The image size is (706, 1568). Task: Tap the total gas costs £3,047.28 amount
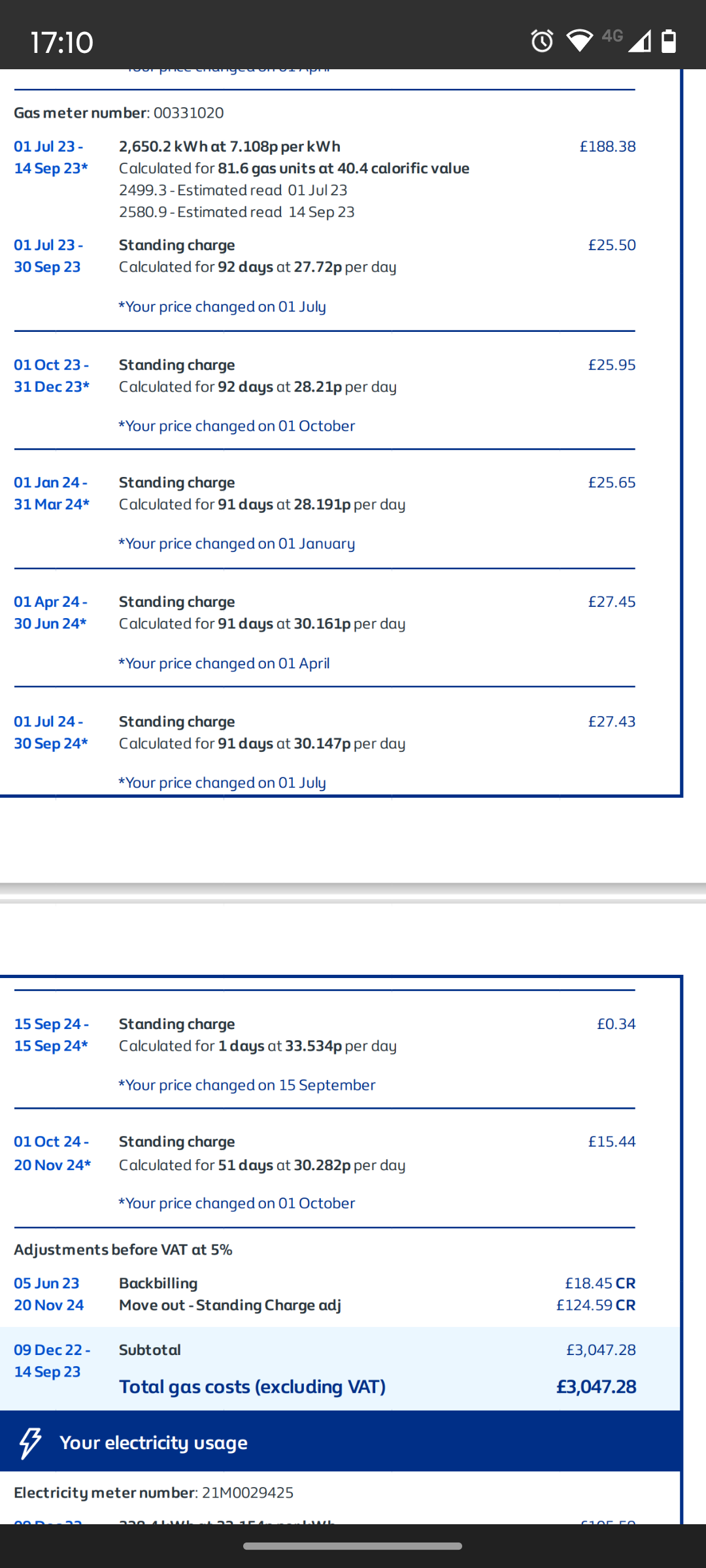click(596, 1386)
